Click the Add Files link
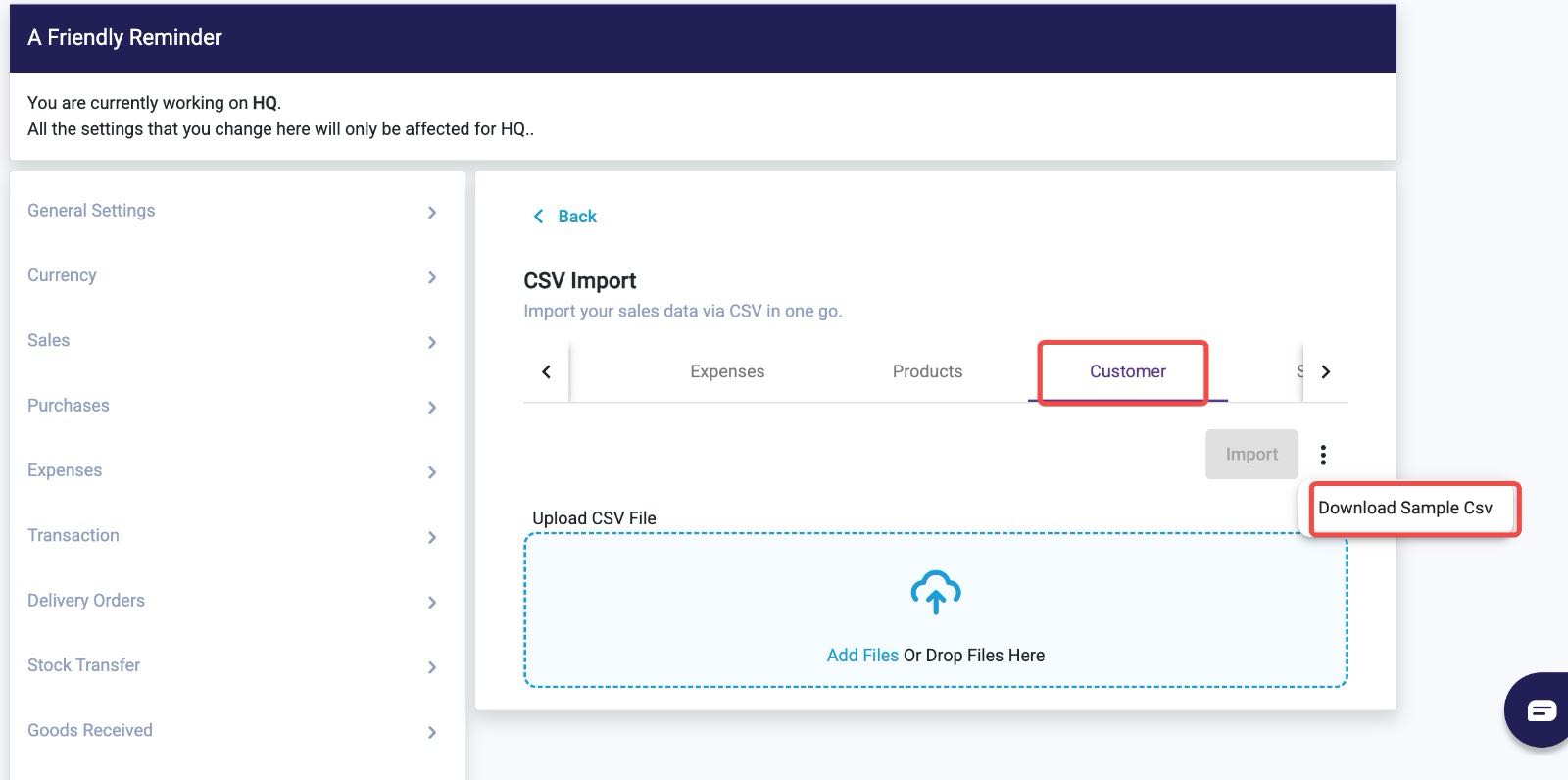Viewport: 1568px width, 780px height. (x=862, y=656)
